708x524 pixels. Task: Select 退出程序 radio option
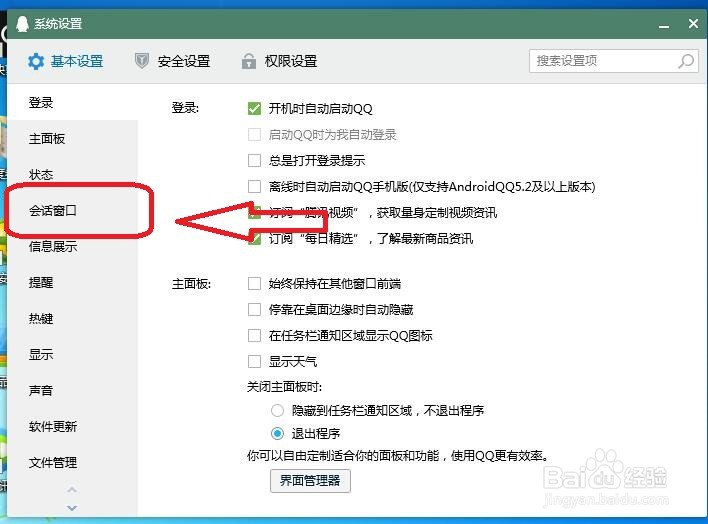[277, 434]
